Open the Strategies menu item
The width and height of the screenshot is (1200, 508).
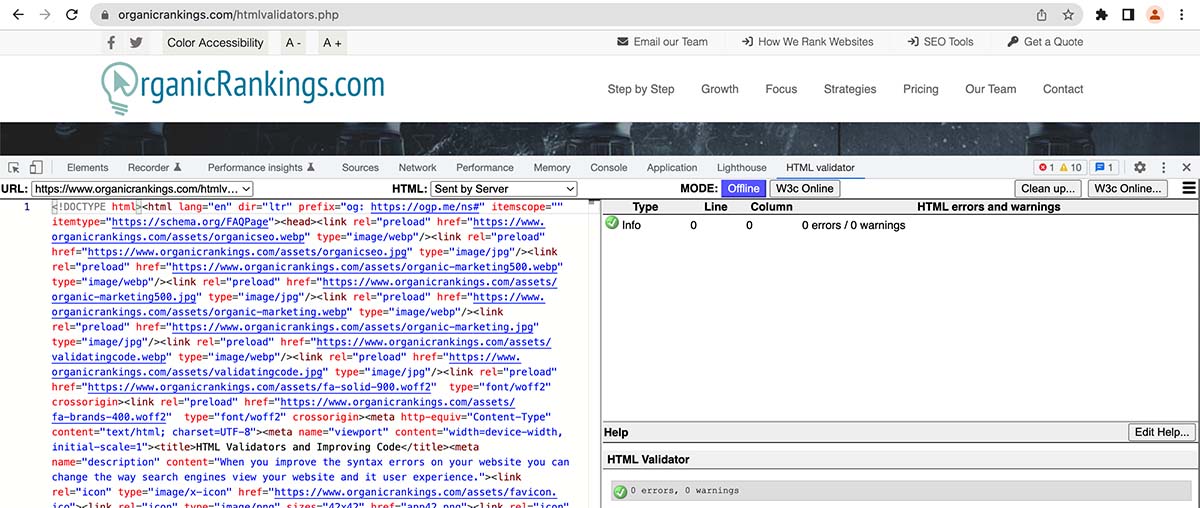tap(850, 89)
